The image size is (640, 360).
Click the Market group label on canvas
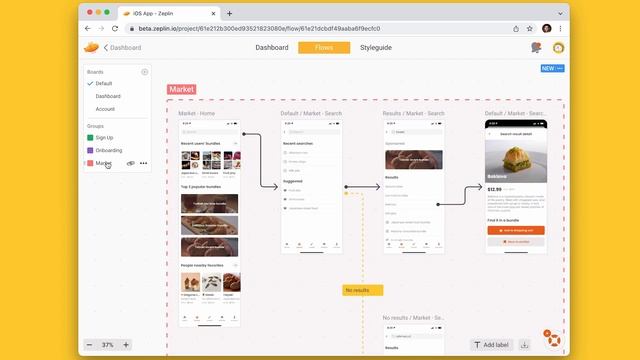(182, 89)
